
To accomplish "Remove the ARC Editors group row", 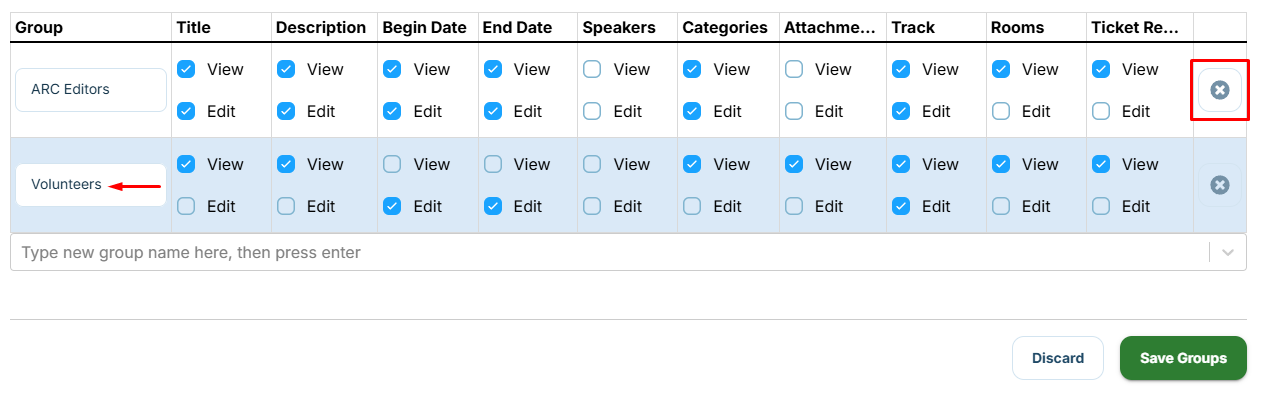I will (1220, 90).
